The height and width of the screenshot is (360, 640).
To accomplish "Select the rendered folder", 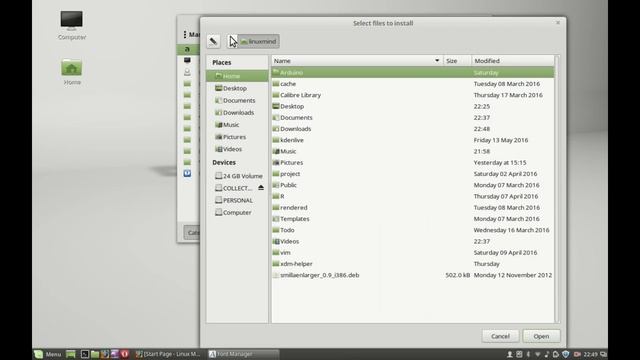I will coord(413,208).
